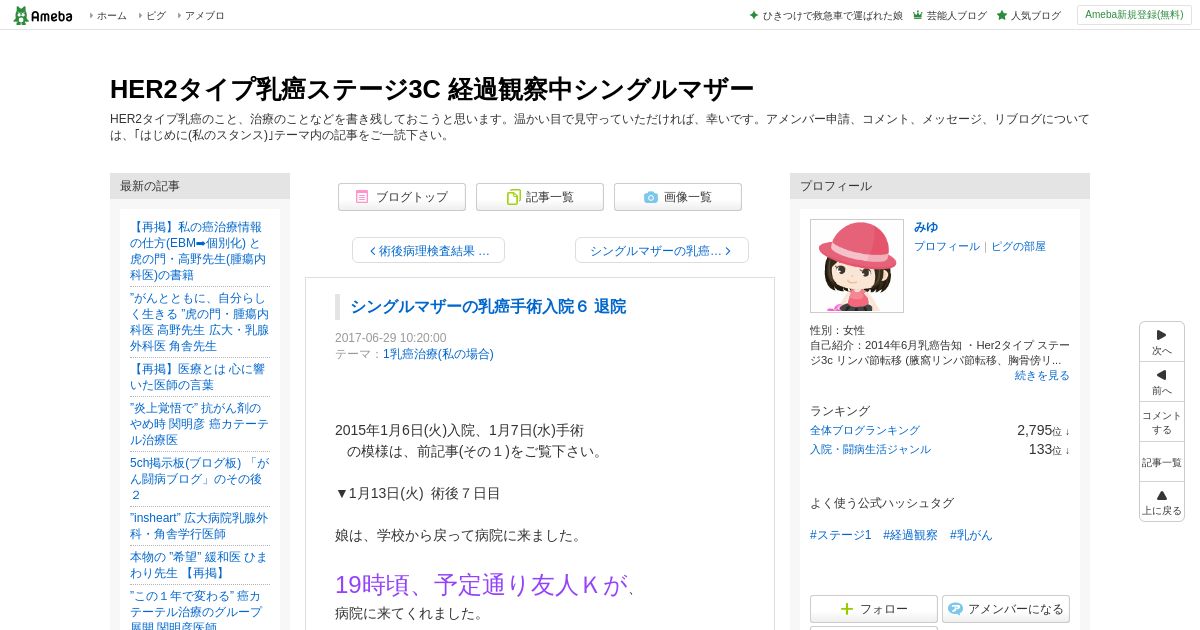Screen dimensions: 1200x630
Task: Click the pink page icon in ブログトップ
Action: coord(362,197)
